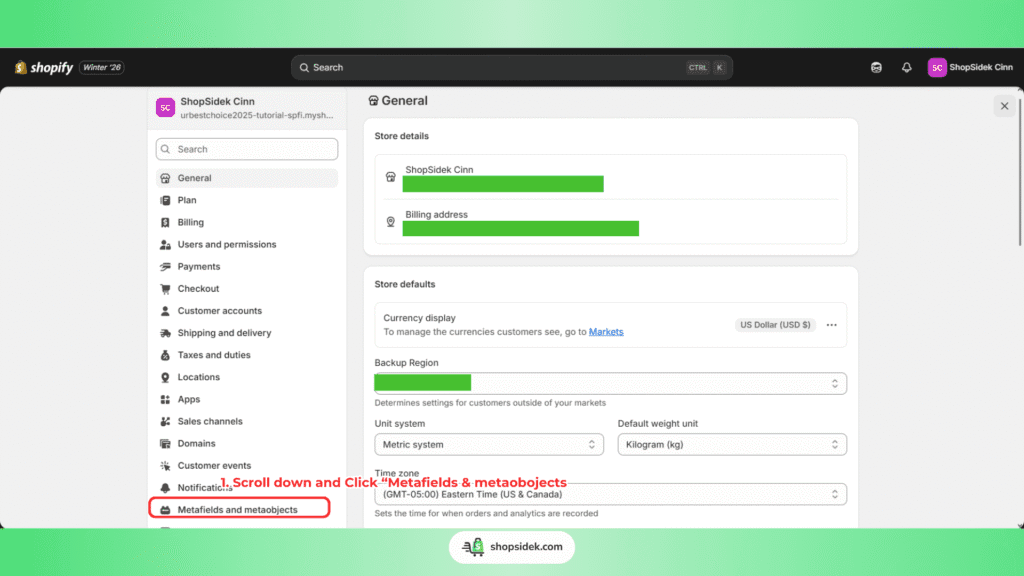Open Users and permissions settings
The height and width of the screenshot is (576, 1024).
tap(226, 245)
